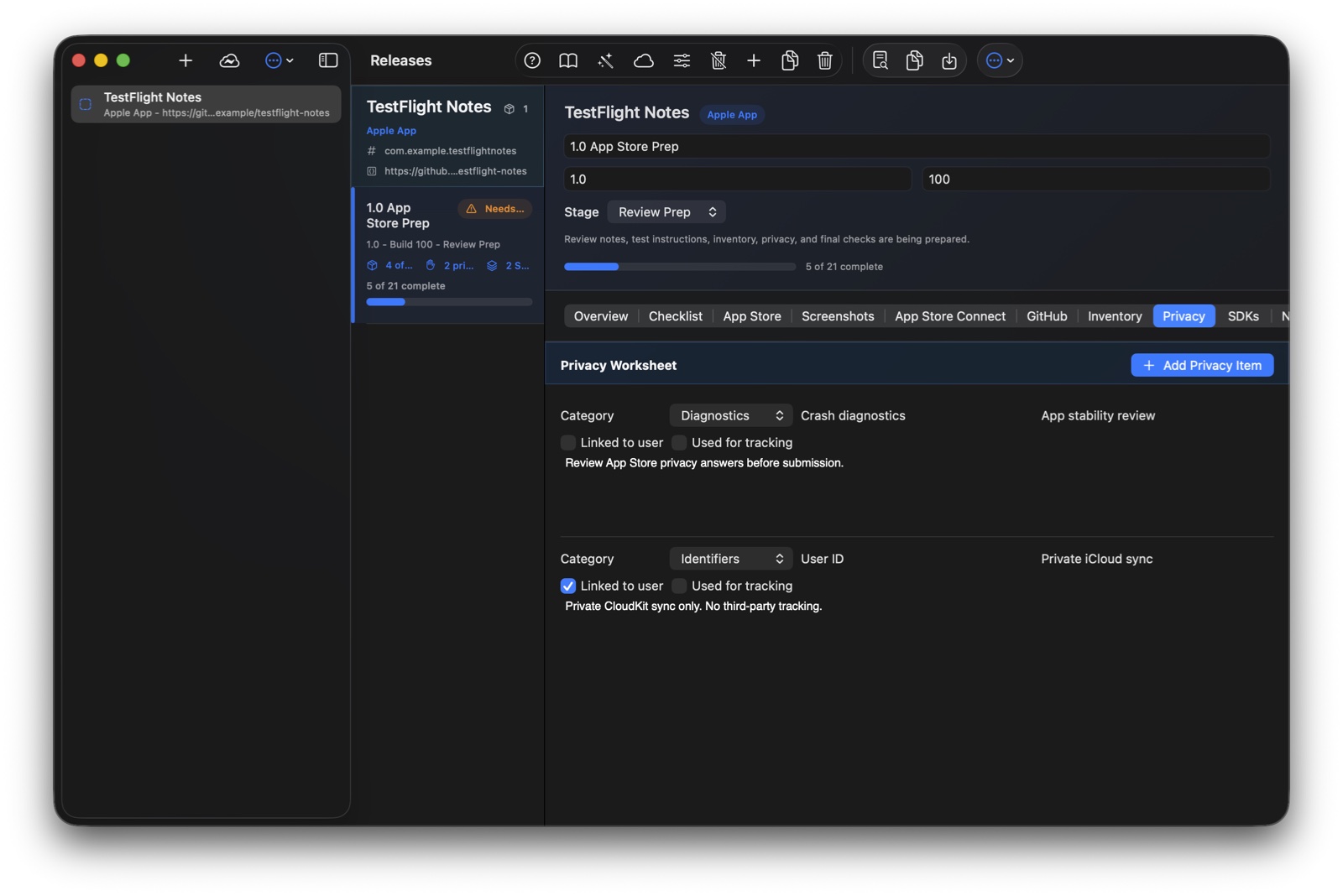Toggle Used for tracking for Crash diagnostics
The image size is (1343, 896).
(x=679, y=442)
